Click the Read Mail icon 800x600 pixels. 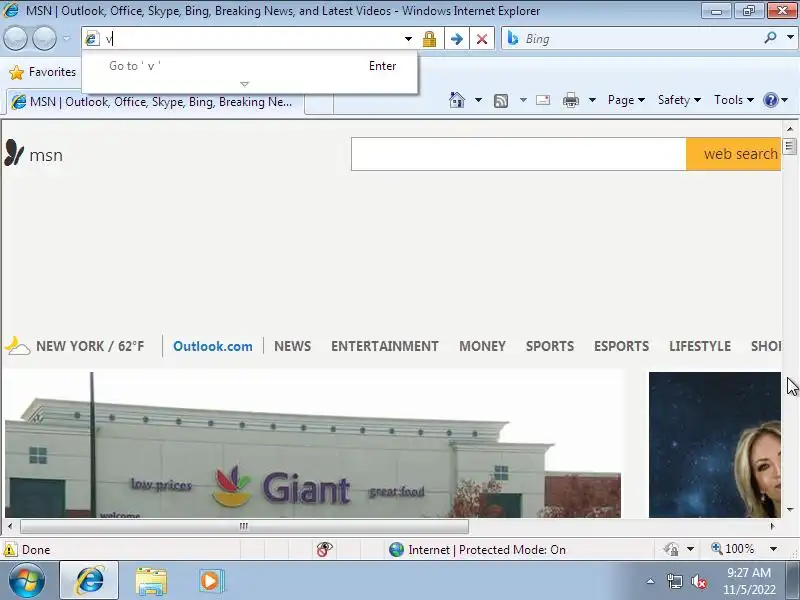click(543, 100)
